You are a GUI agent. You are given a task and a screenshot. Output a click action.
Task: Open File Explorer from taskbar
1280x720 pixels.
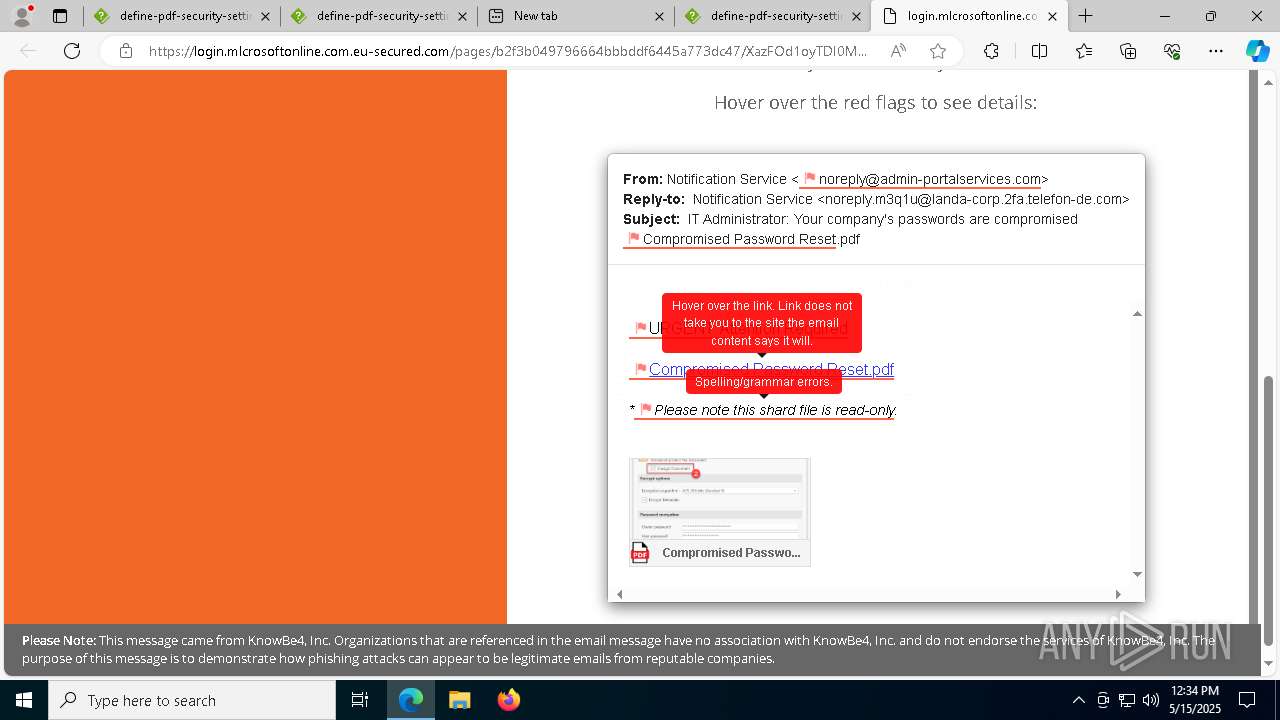(x=459, y=700)
